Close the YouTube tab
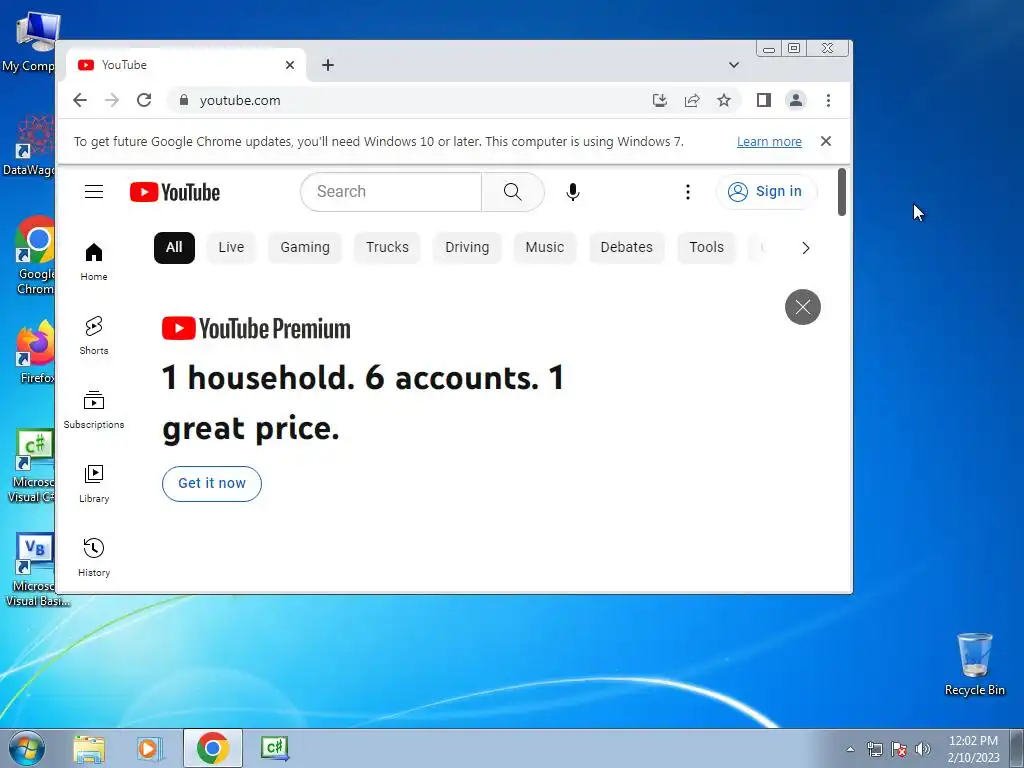Image resolution: width=1024 pixels, height=768 pixels. click(x=290, y=65)
